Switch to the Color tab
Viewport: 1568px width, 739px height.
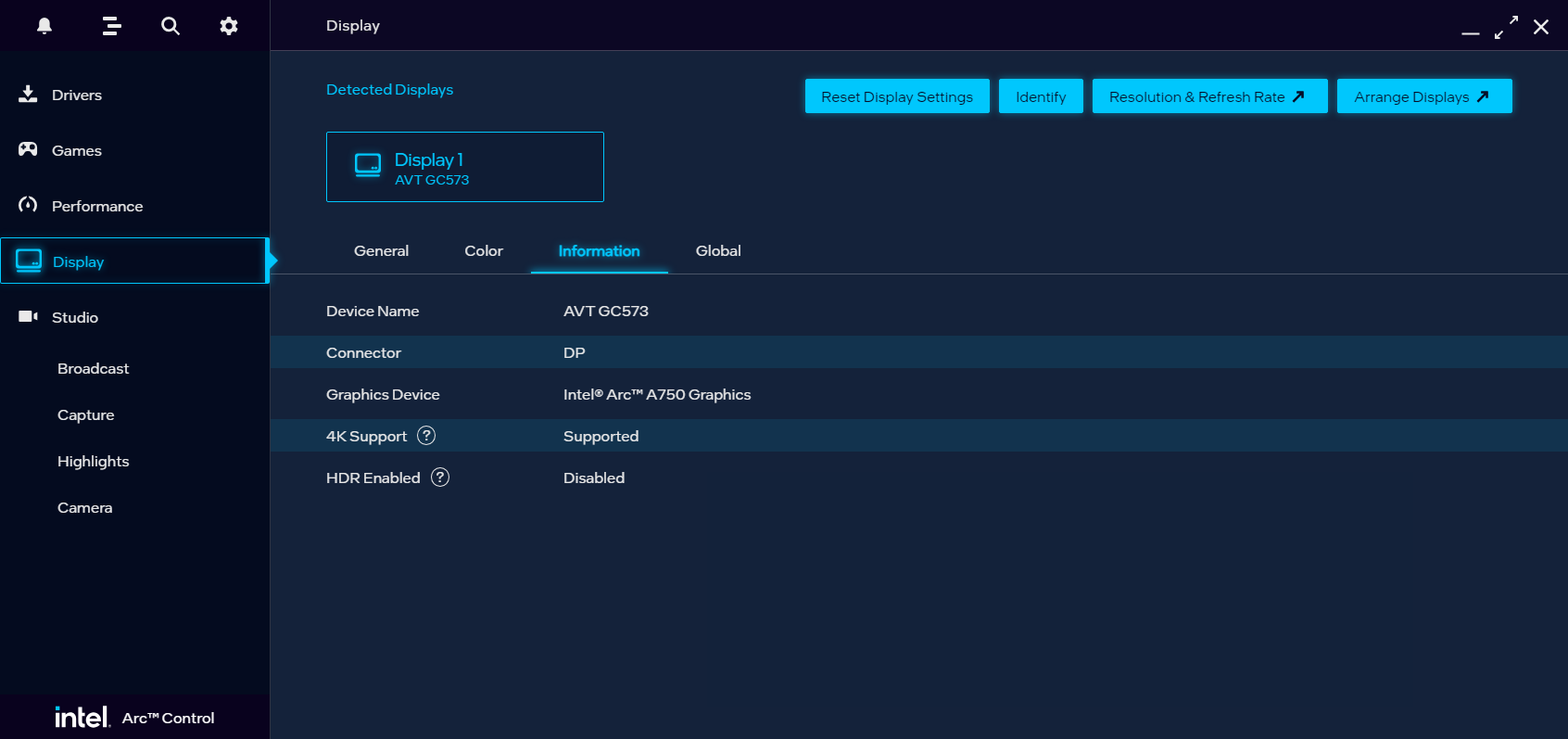tap(484, 250)
